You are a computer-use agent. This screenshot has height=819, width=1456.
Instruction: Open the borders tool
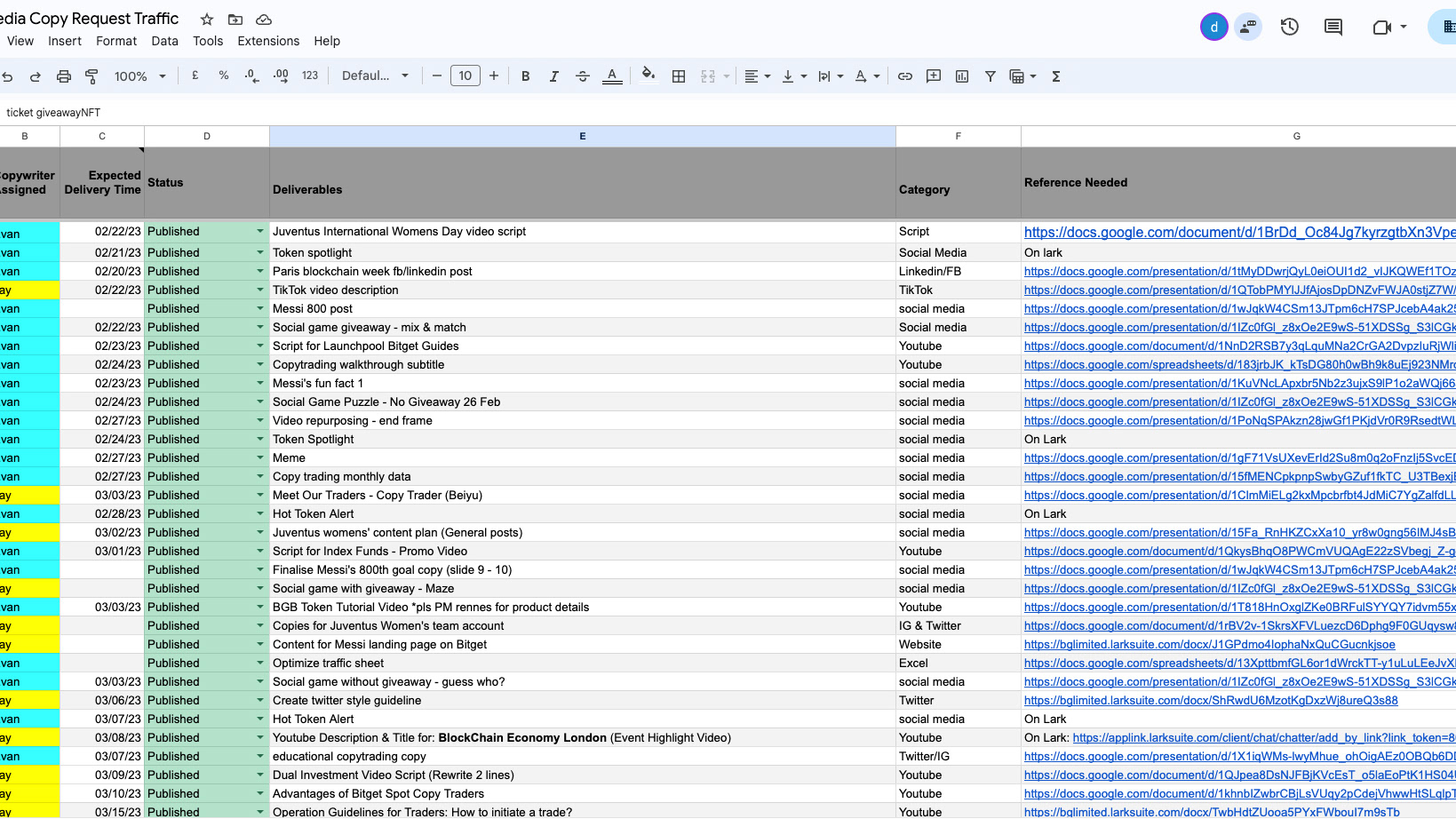679,76
